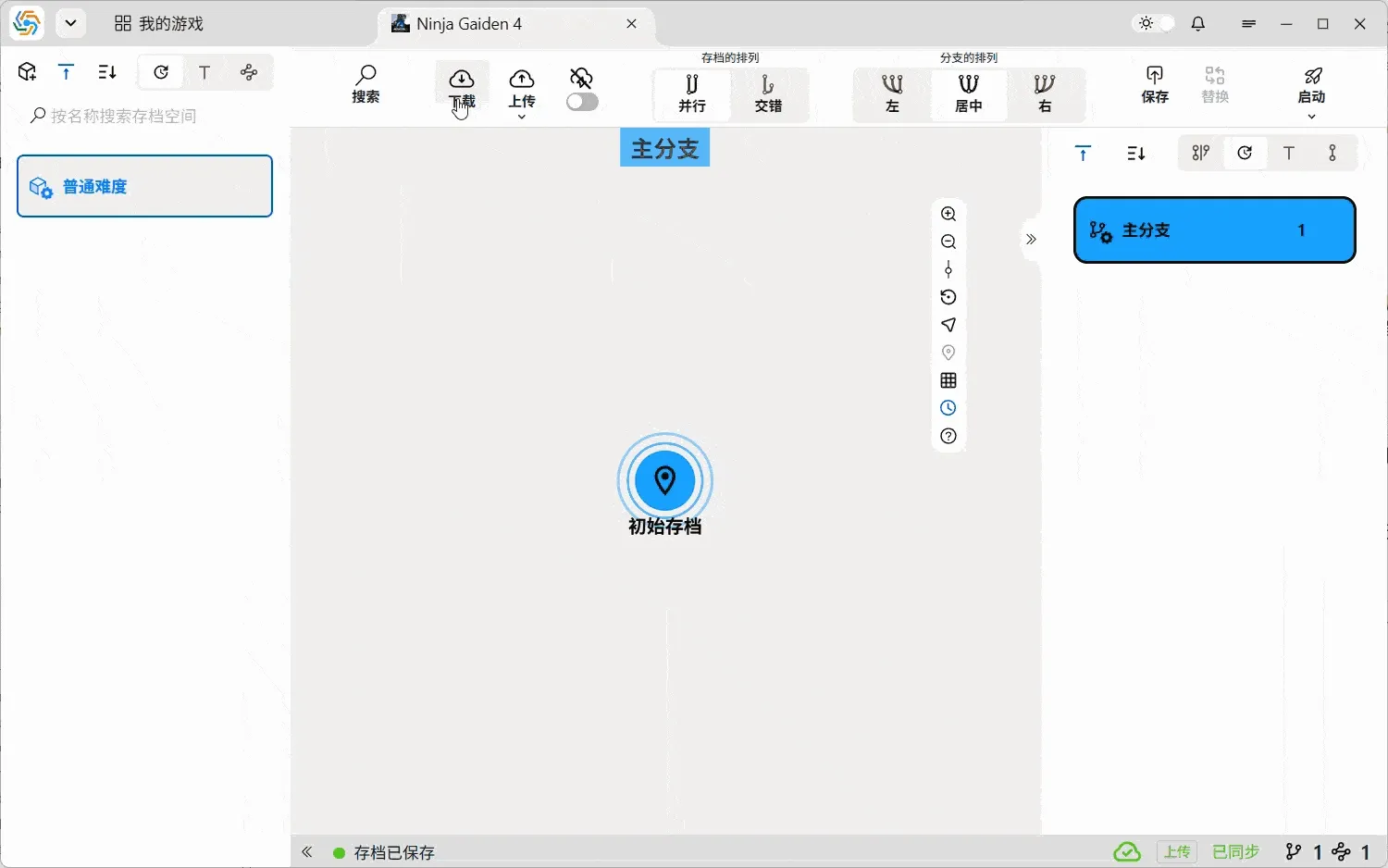Click the help question mark icon
The width and height of the screenshot is (1388, 868).
coord(948,435)
